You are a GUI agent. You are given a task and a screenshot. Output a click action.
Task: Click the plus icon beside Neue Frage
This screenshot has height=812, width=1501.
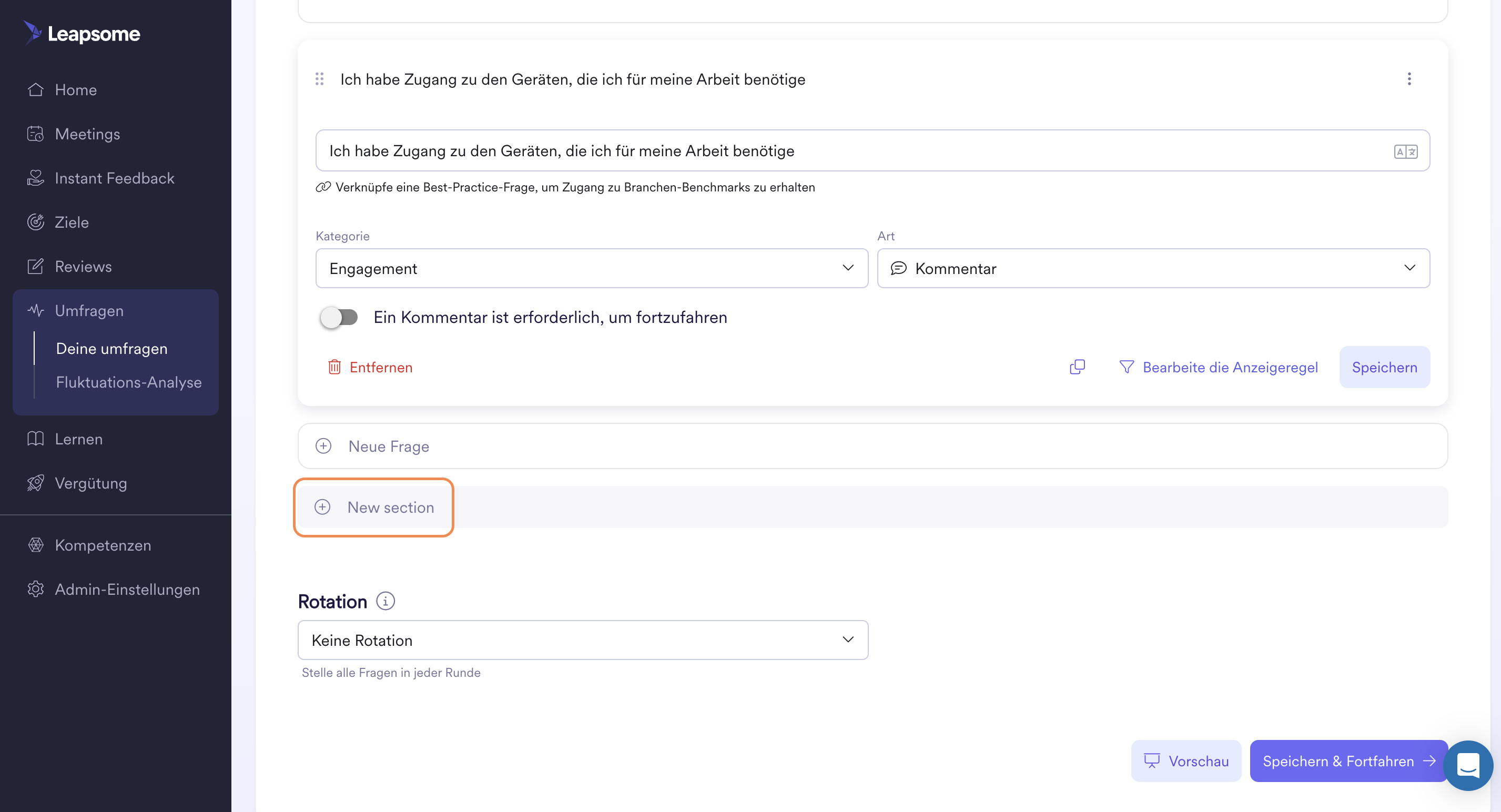point(323,446)
